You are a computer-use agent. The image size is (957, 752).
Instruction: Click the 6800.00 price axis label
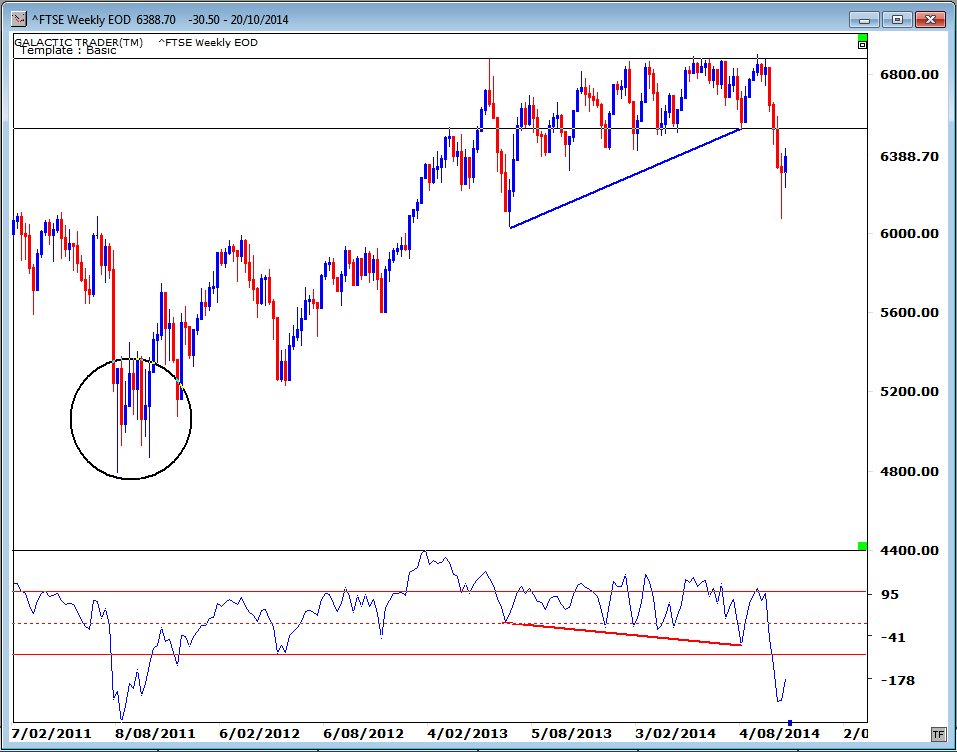pos(909,74)
